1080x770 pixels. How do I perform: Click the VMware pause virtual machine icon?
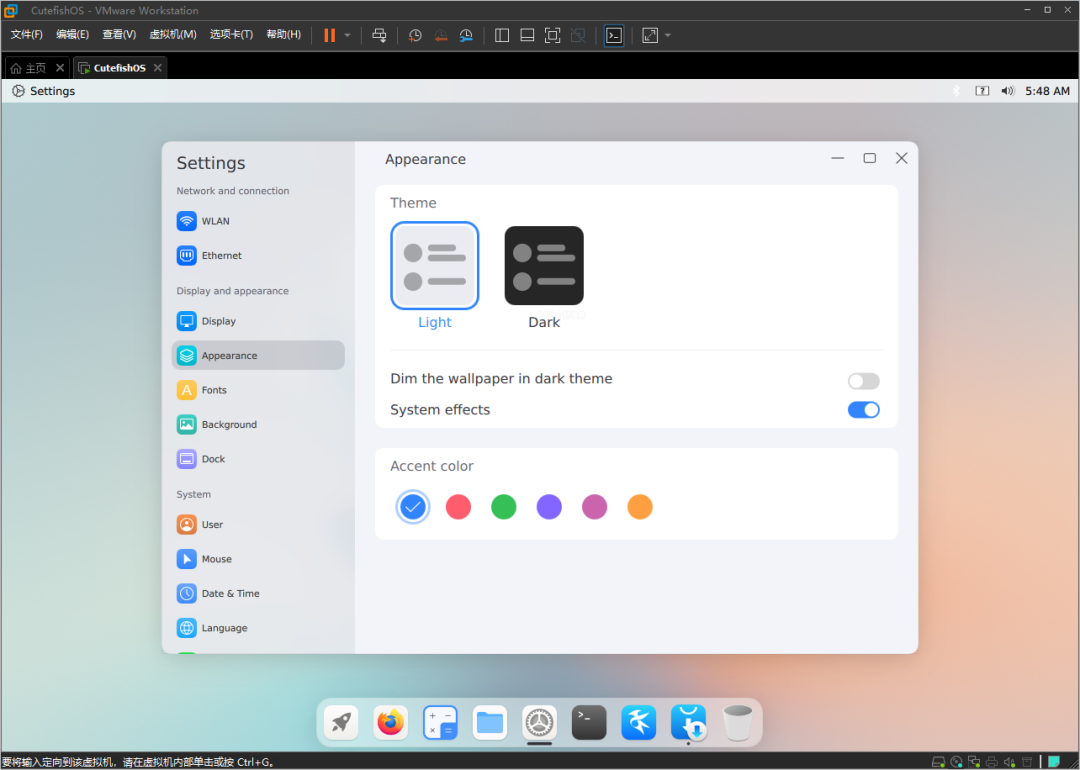point(329,35)
